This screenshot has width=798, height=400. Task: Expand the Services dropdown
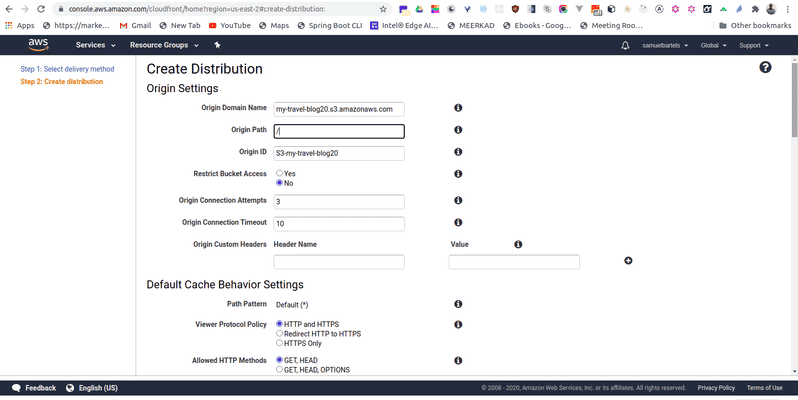click(x=96, y=45)
